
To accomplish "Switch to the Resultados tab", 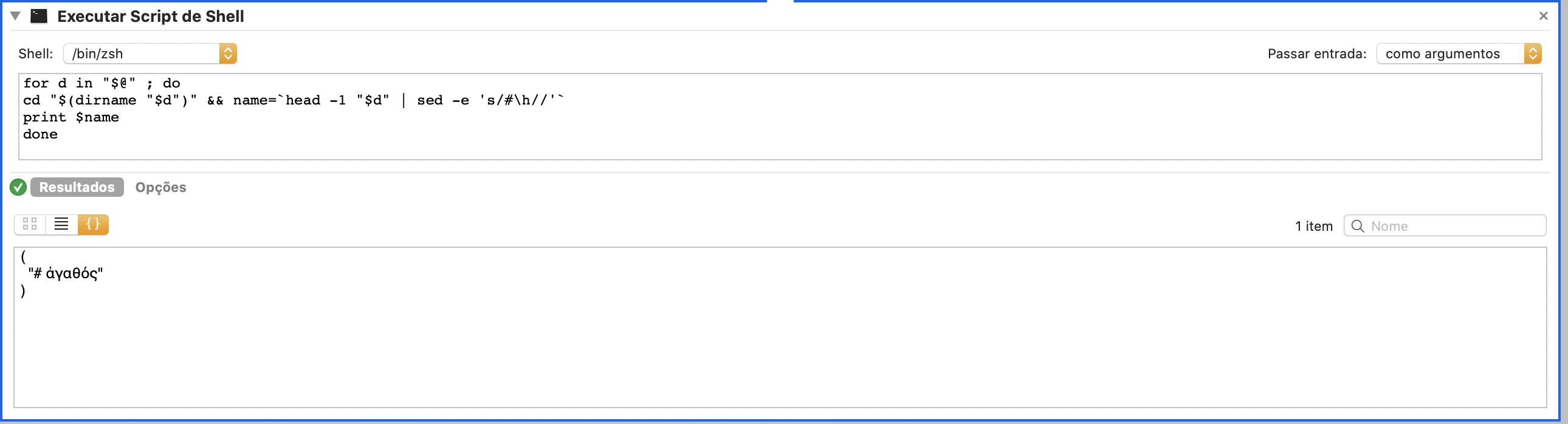I will [x=77, y=187].
